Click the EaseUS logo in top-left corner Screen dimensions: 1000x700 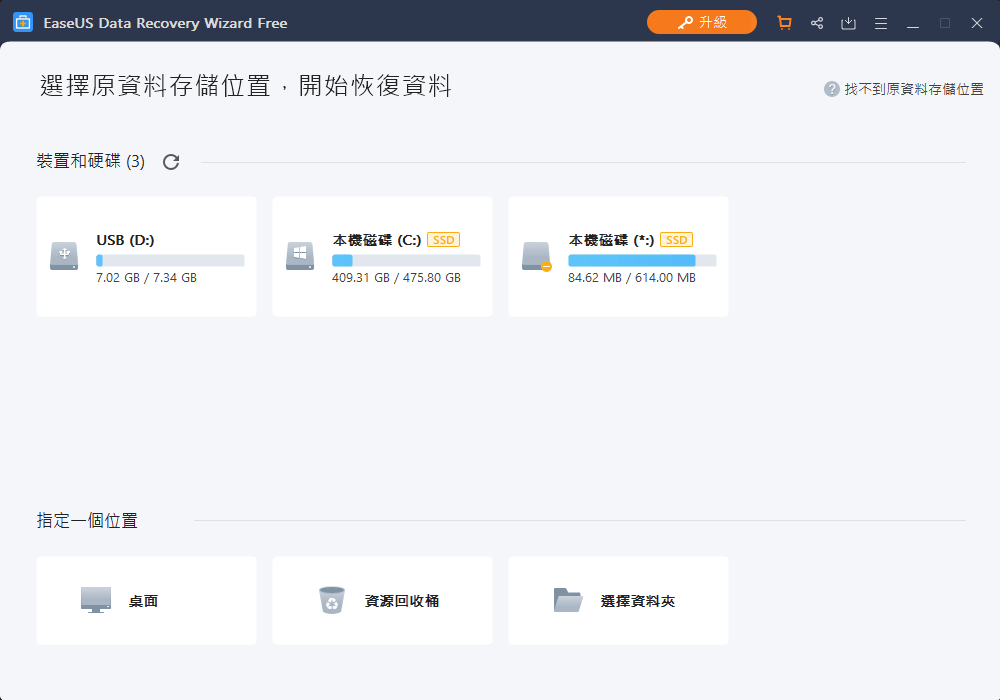pos(22,22)
